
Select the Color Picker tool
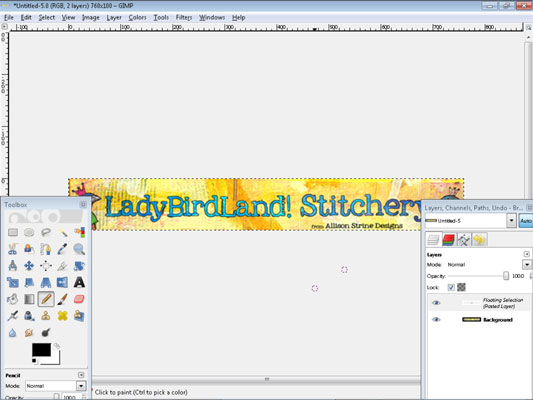(63, 249)
